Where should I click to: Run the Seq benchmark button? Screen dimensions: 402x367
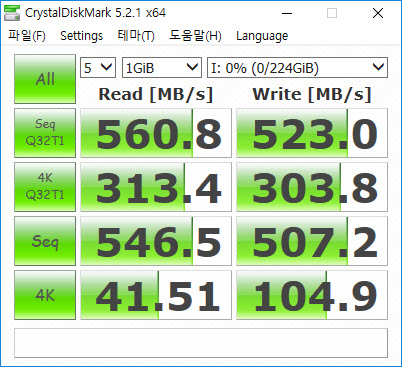point(45,241)
